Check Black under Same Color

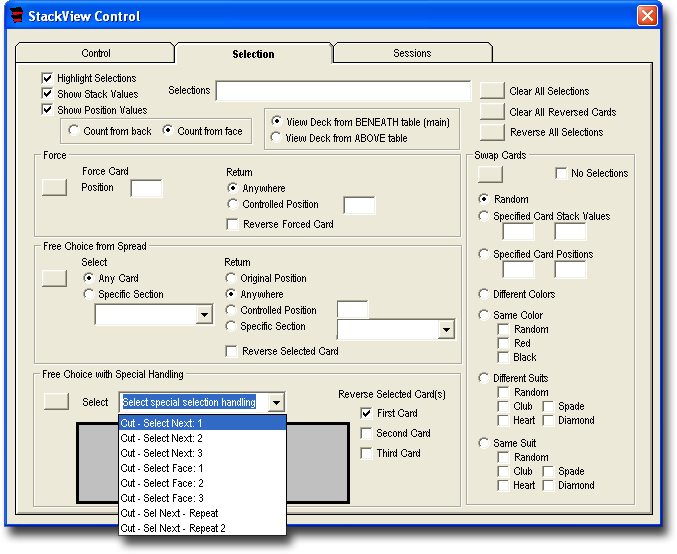click(x=503, y=357)
